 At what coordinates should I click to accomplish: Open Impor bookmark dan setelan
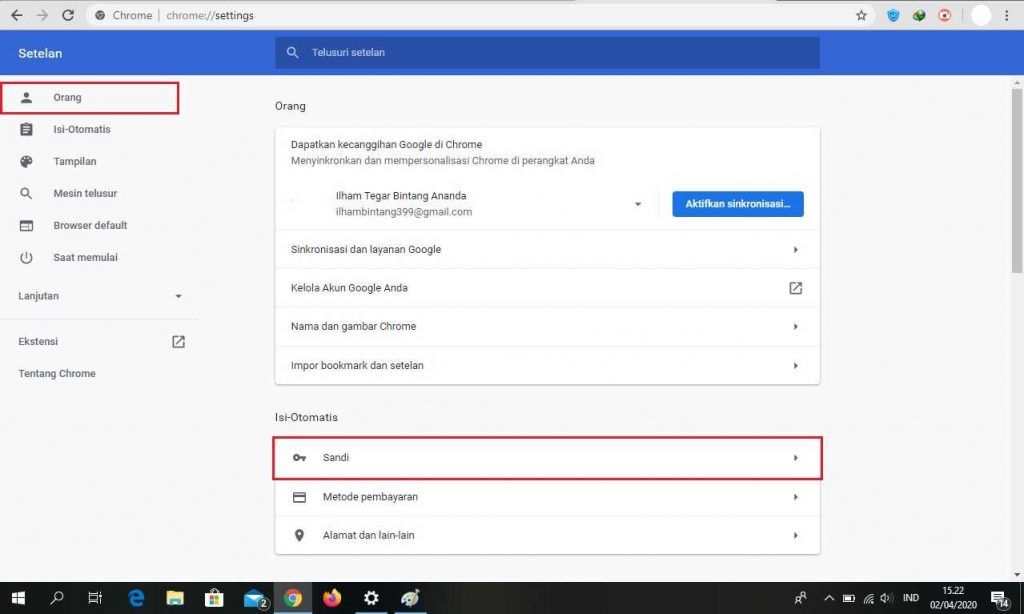(x=547, y=366)
